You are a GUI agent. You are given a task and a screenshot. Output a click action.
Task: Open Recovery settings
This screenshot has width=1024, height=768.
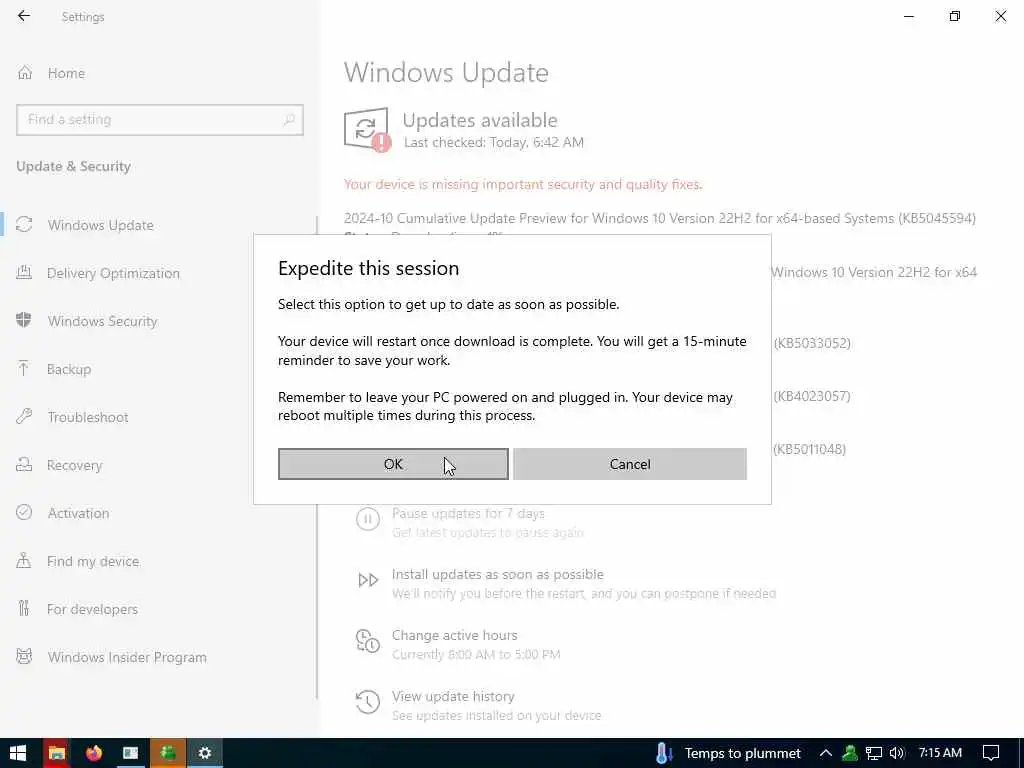click(74, 465)
